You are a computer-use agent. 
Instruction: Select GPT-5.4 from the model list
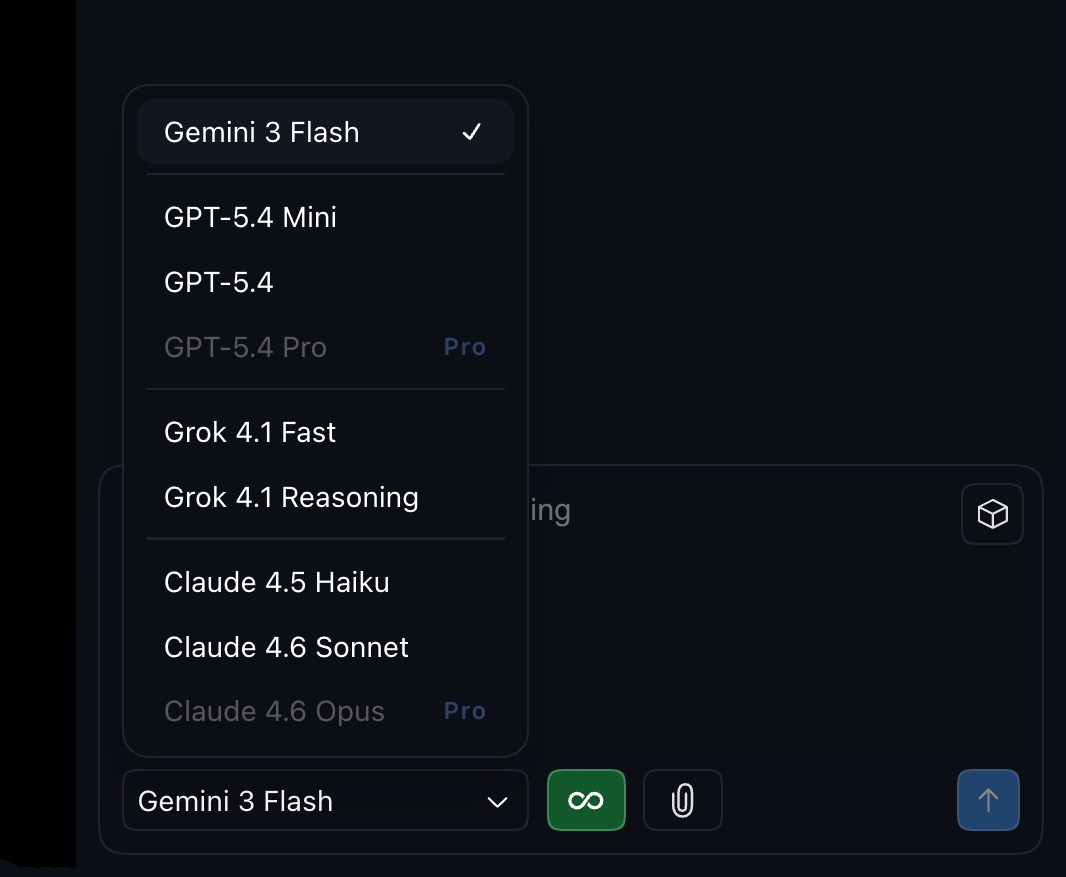[x=218, y=282]
